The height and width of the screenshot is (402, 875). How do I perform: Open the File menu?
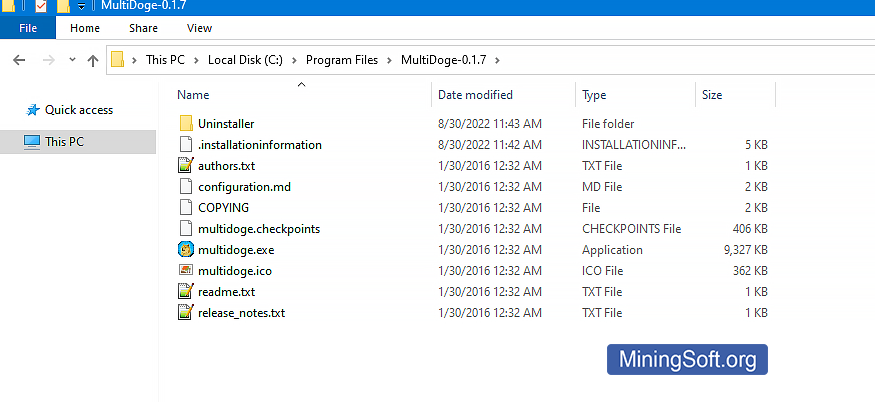click(x=28, y=28)
